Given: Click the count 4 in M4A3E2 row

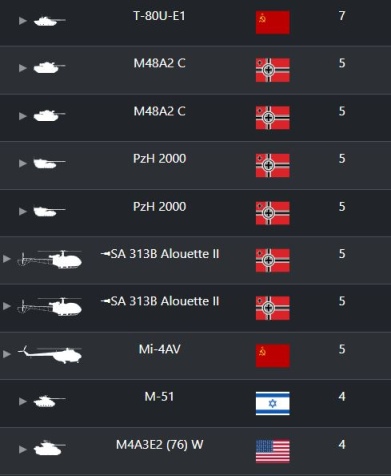Looking at the screenshot, I should 342,445.
